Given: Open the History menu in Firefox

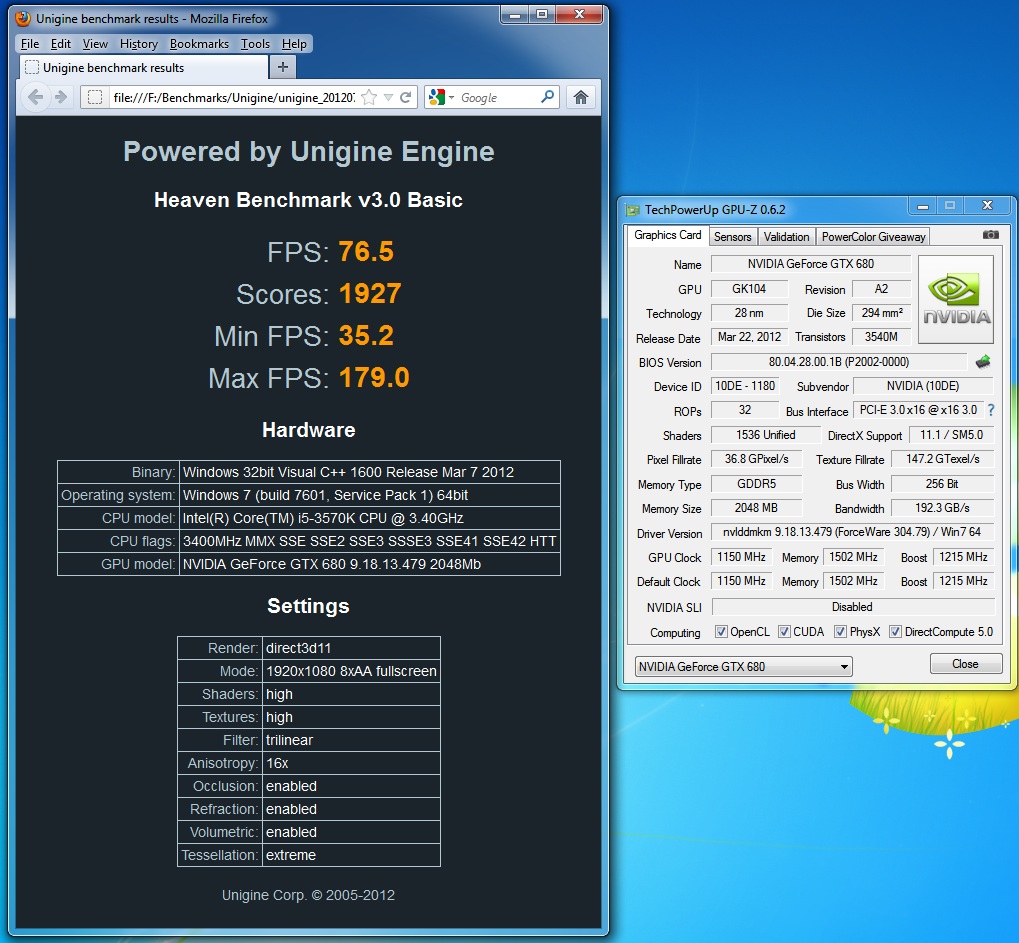Looking at the screenshot, I should click(x=138, y=44).
